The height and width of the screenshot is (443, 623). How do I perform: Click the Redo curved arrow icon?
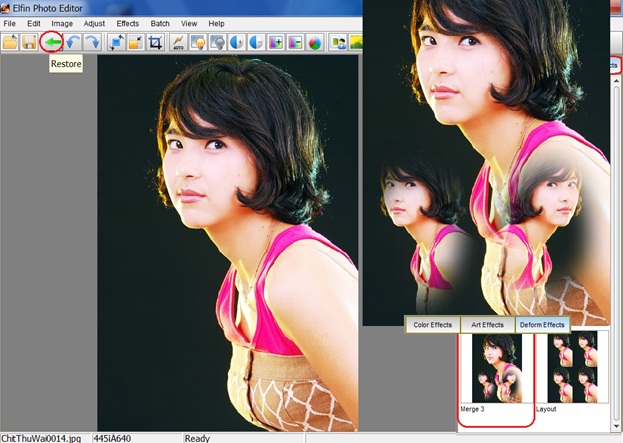point(92,42)
